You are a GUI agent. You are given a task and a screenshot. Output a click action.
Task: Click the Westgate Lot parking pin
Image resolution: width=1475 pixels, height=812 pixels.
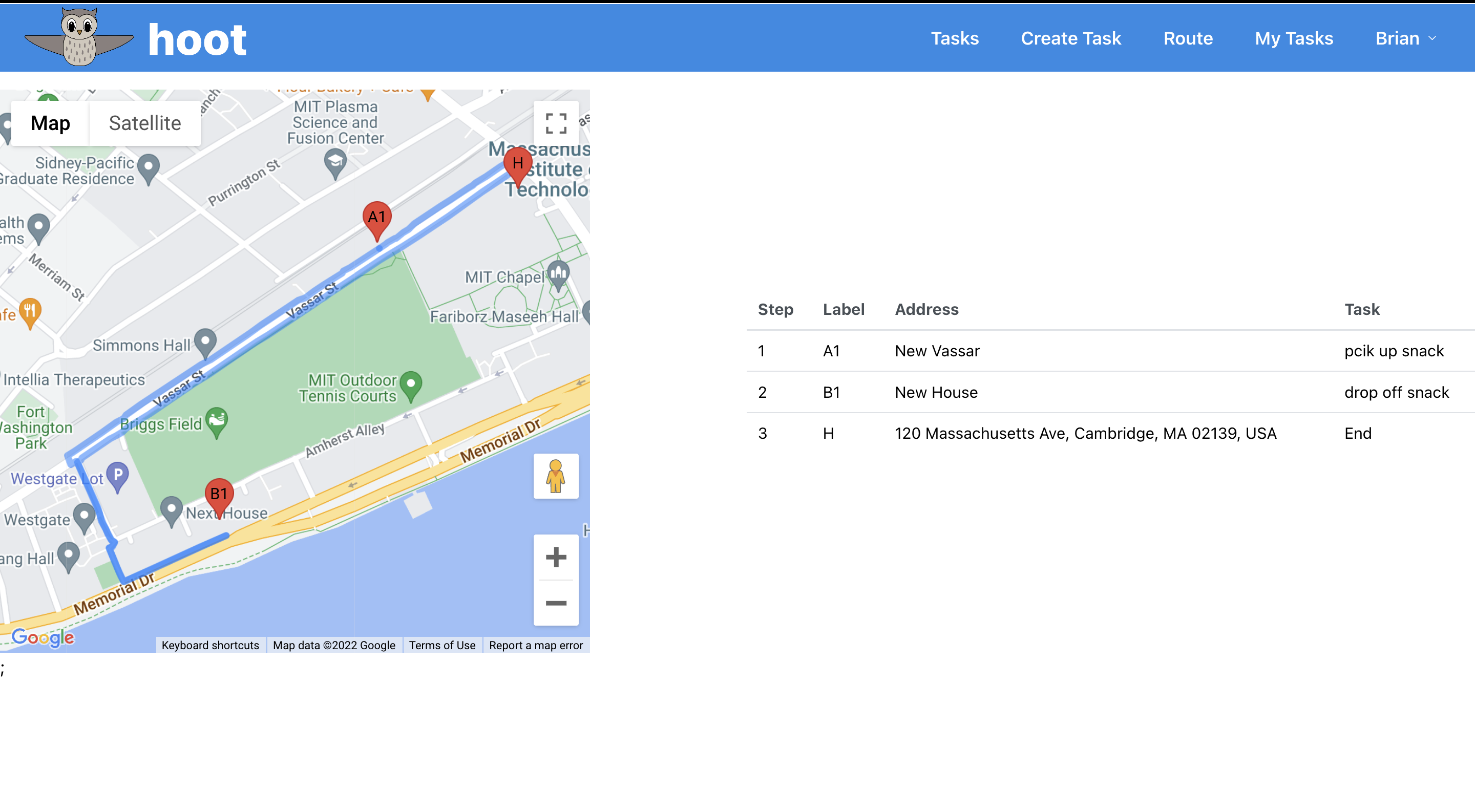[117, 476]
